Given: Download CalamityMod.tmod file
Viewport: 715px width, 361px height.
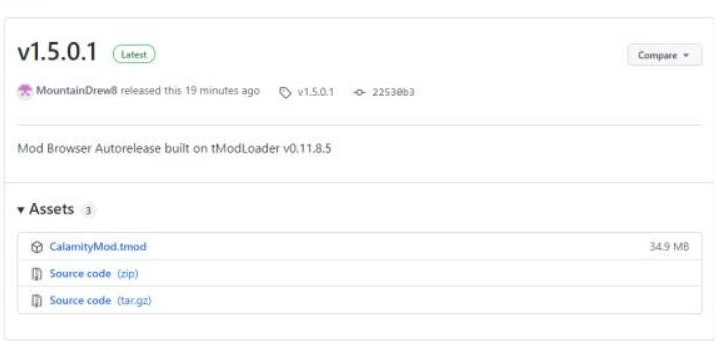Looking at the screenshot, I should click(x=98, y=247).
